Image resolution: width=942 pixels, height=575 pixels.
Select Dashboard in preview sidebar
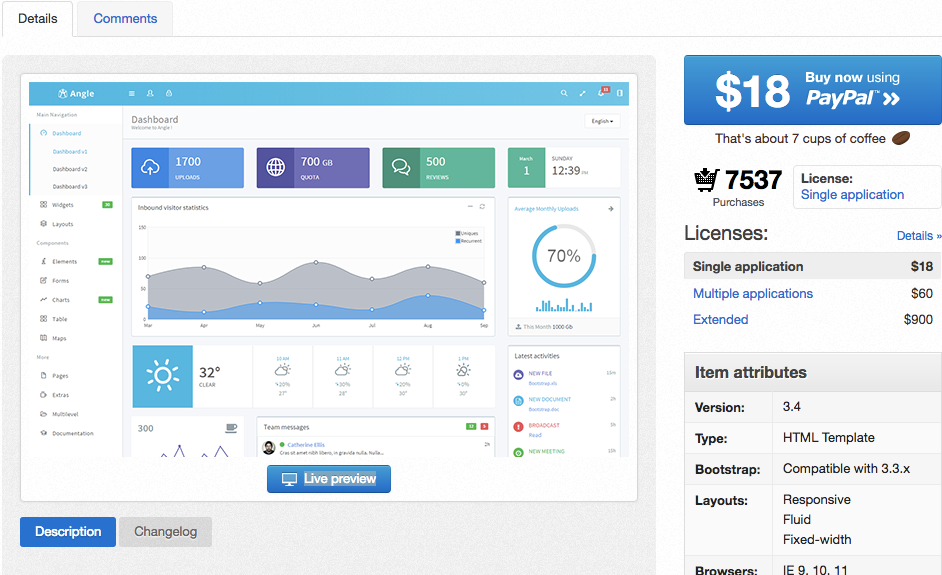click(x=66, y=133)
